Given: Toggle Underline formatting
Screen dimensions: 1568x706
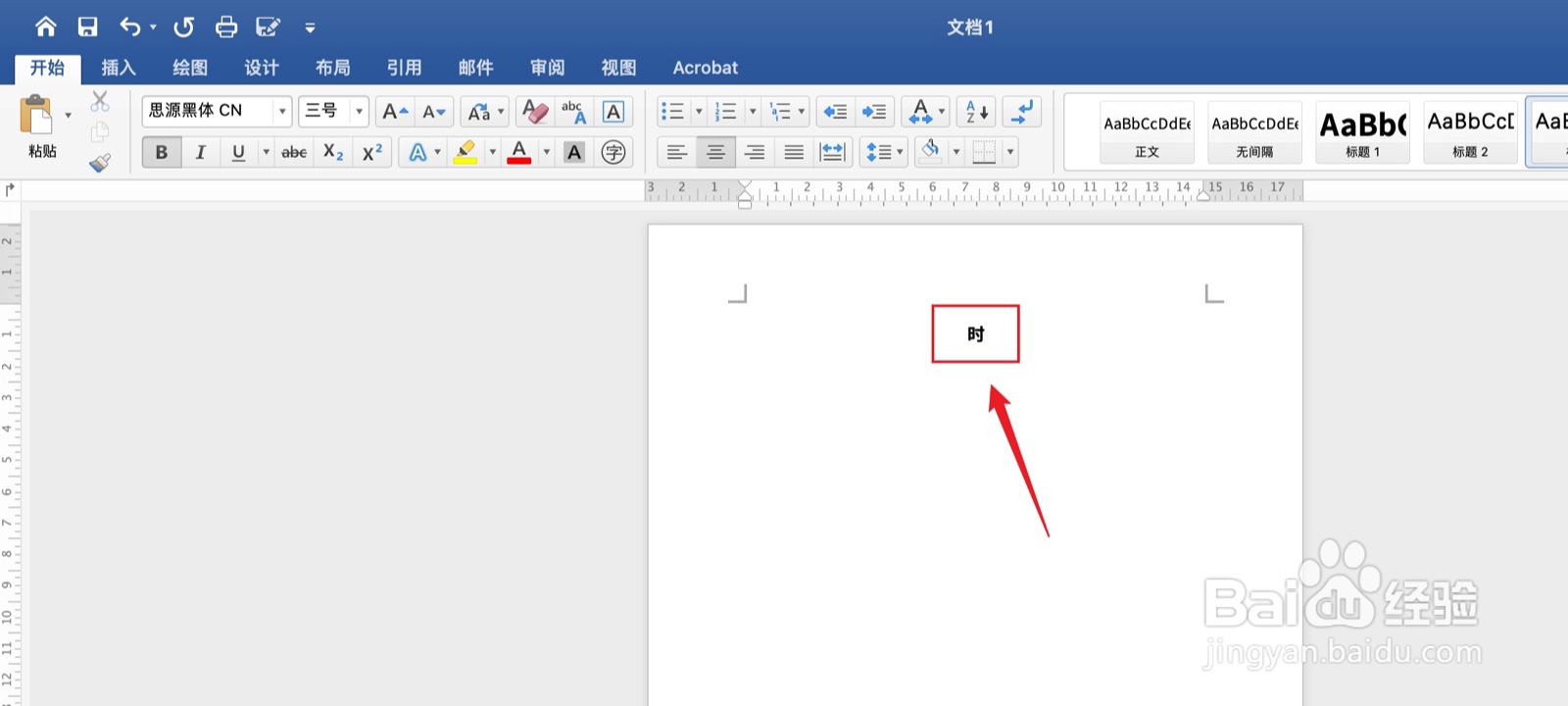Looking at the screenshot, I should (238, 152).
